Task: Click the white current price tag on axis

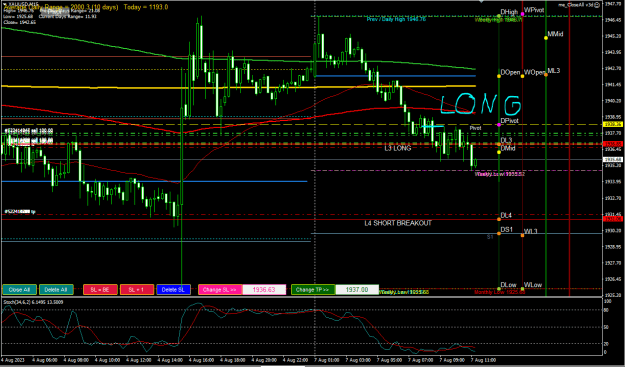Action: 613,159
